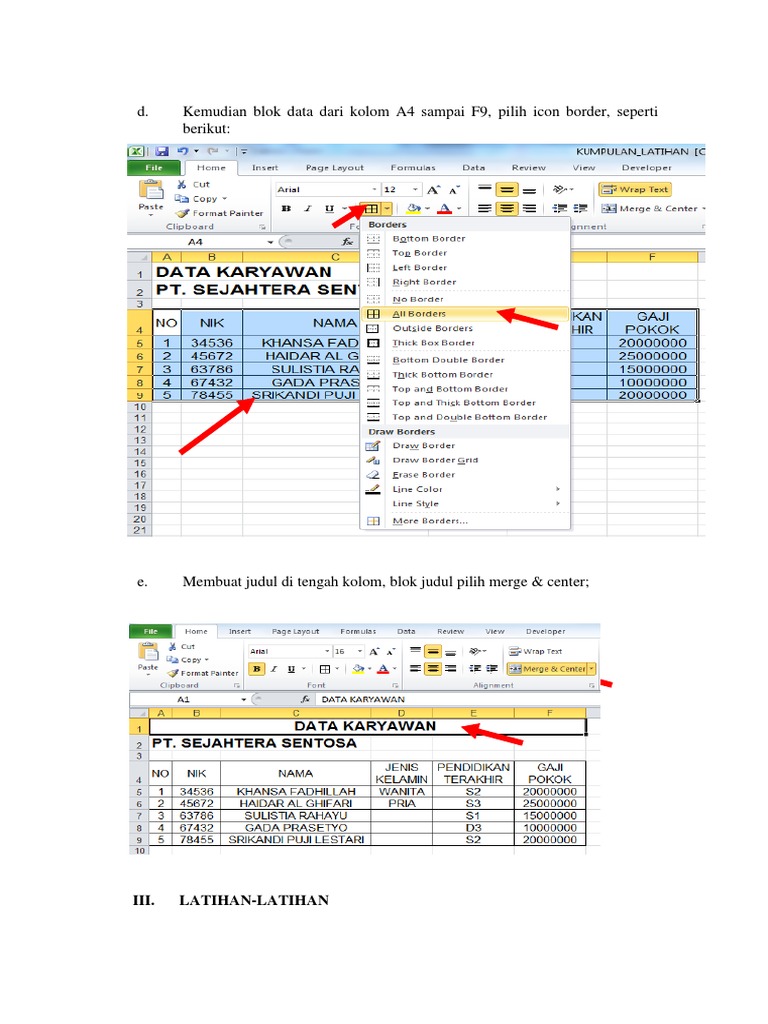Choose No Border menu entry

point(464,299)
